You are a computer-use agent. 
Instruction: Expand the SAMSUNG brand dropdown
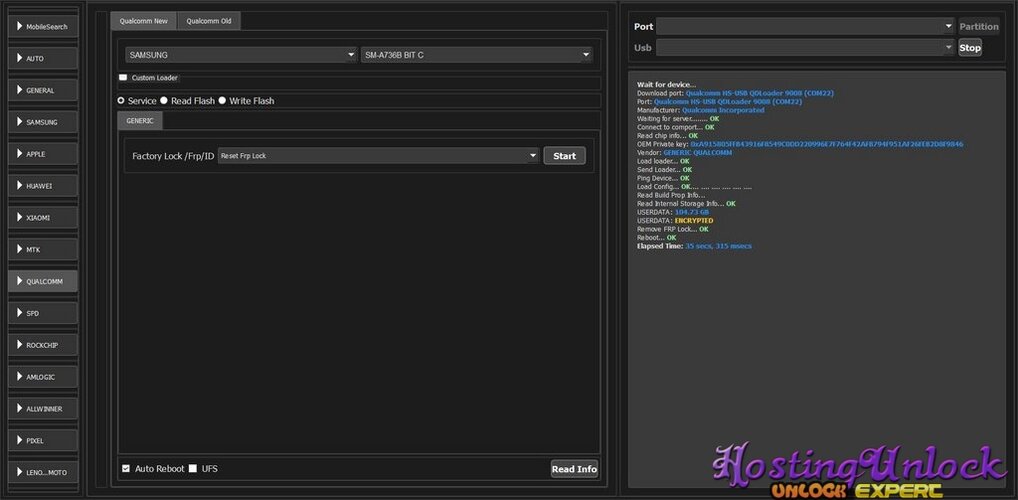pyautogui.click(x=242, y=55)
